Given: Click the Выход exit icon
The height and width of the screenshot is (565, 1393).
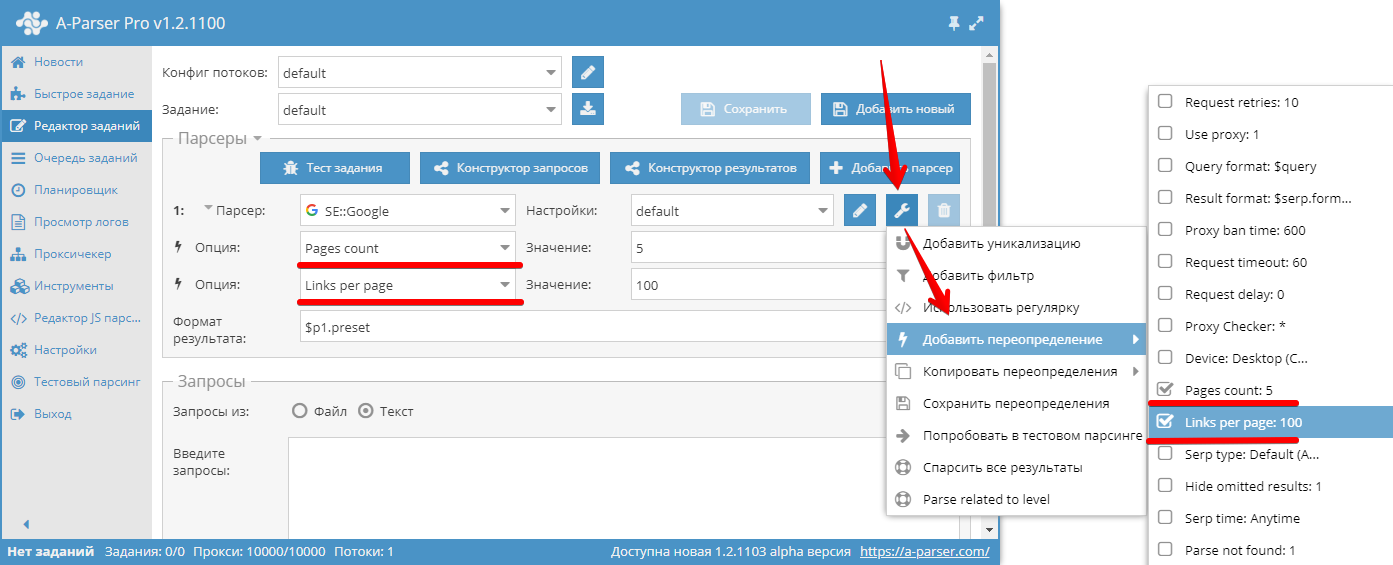Looking at the screenshot, I should click(x=18, y=414).
